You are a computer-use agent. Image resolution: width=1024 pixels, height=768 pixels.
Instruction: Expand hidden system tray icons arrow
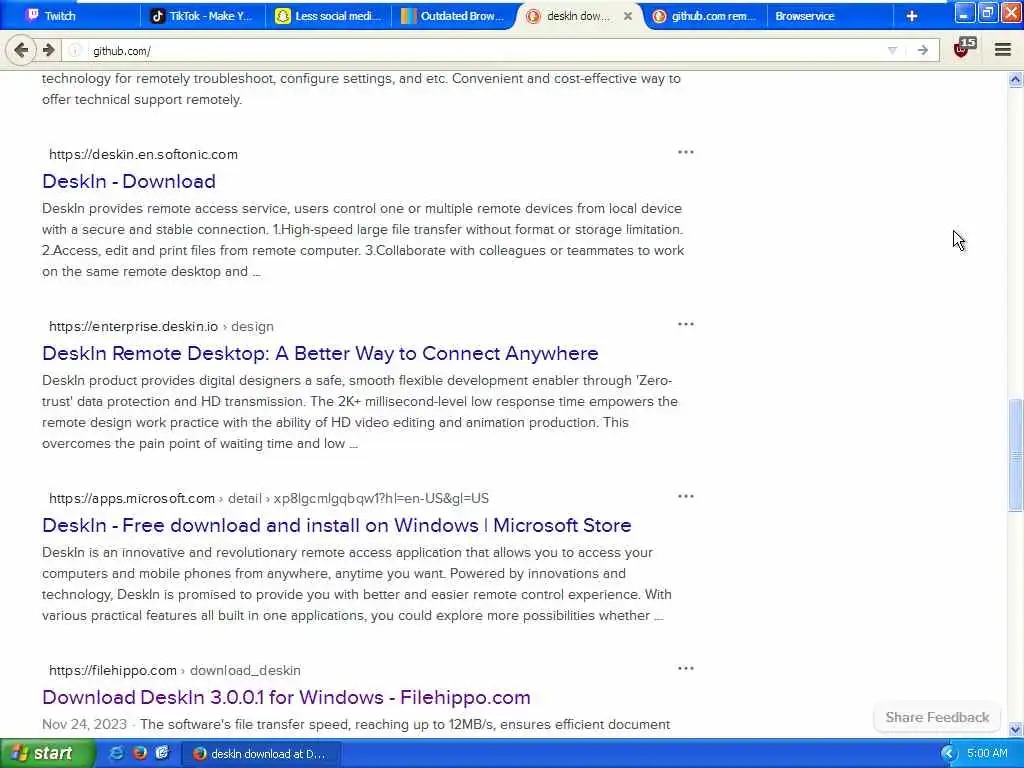click(948, 754)
